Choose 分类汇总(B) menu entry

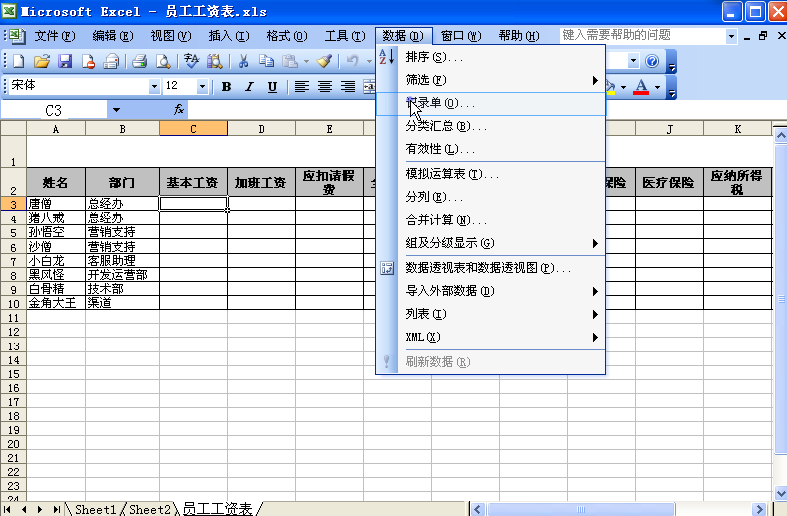[x=490, y=126]
